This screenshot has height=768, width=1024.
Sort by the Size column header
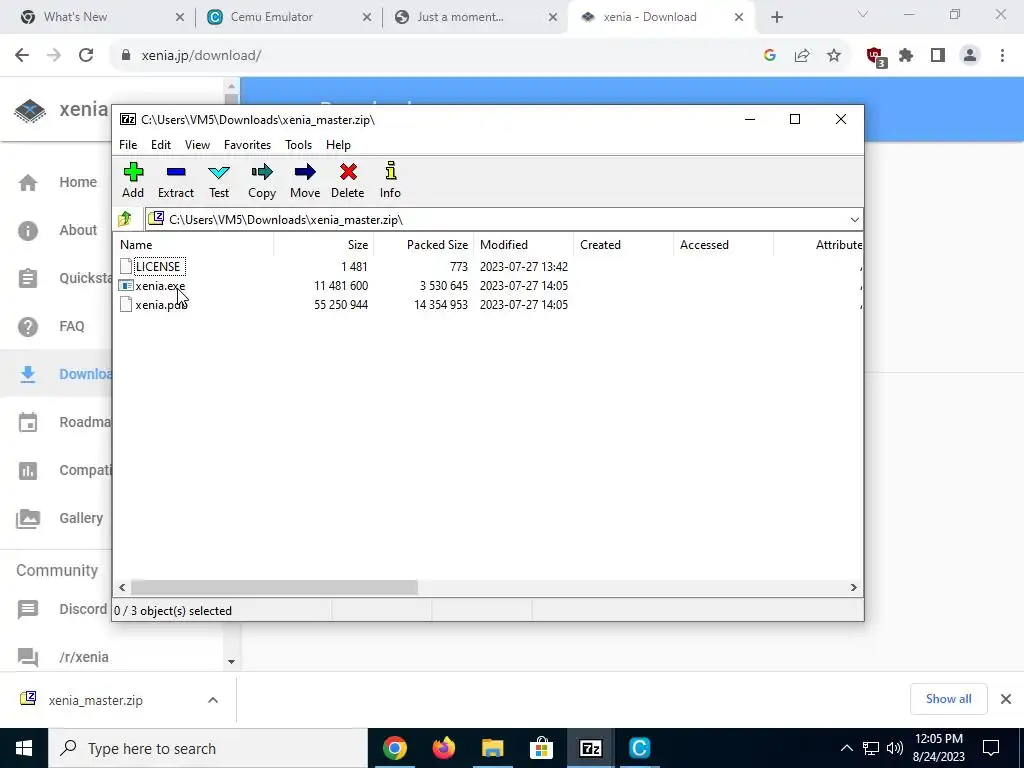[323, 245]
